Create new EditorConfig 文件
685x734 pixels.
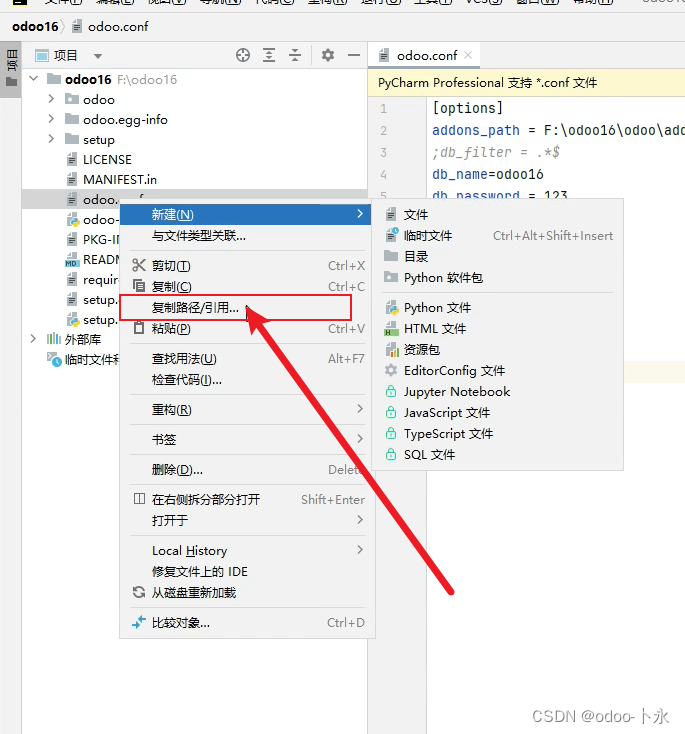(x=498, y=371)
